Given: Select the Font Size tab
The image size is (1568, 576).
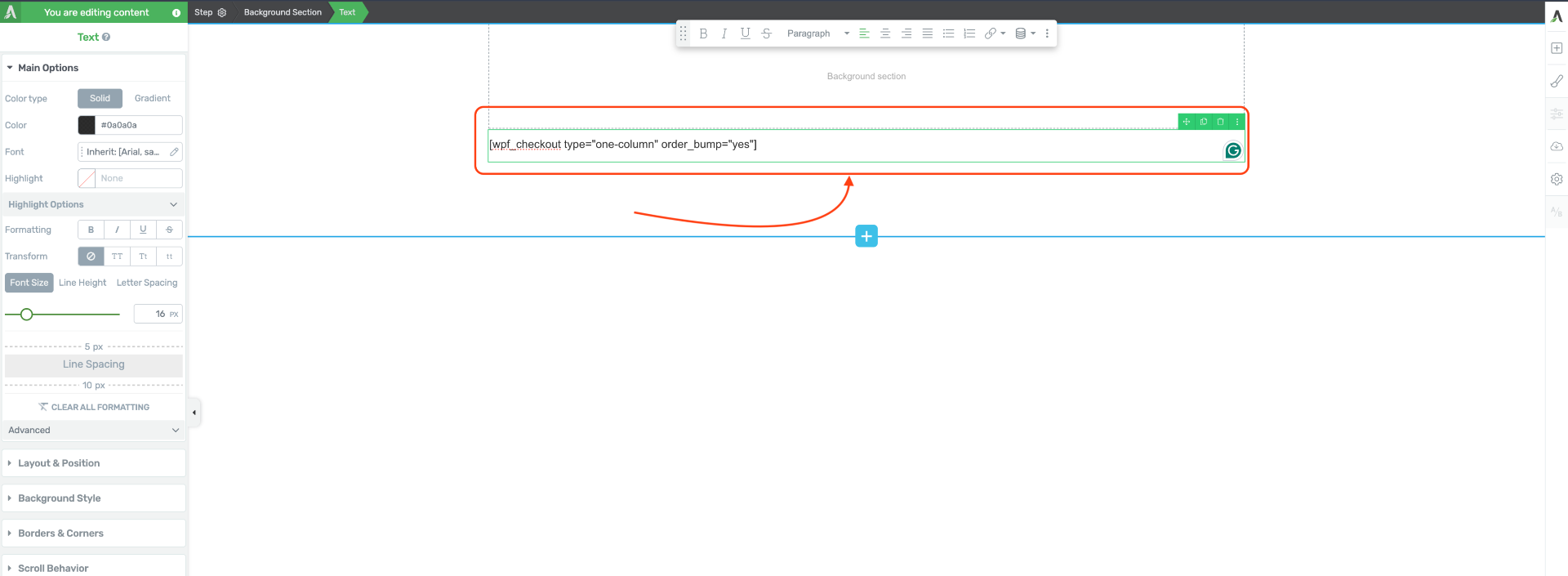Looking at the screenshot, I should coord(29,283).
